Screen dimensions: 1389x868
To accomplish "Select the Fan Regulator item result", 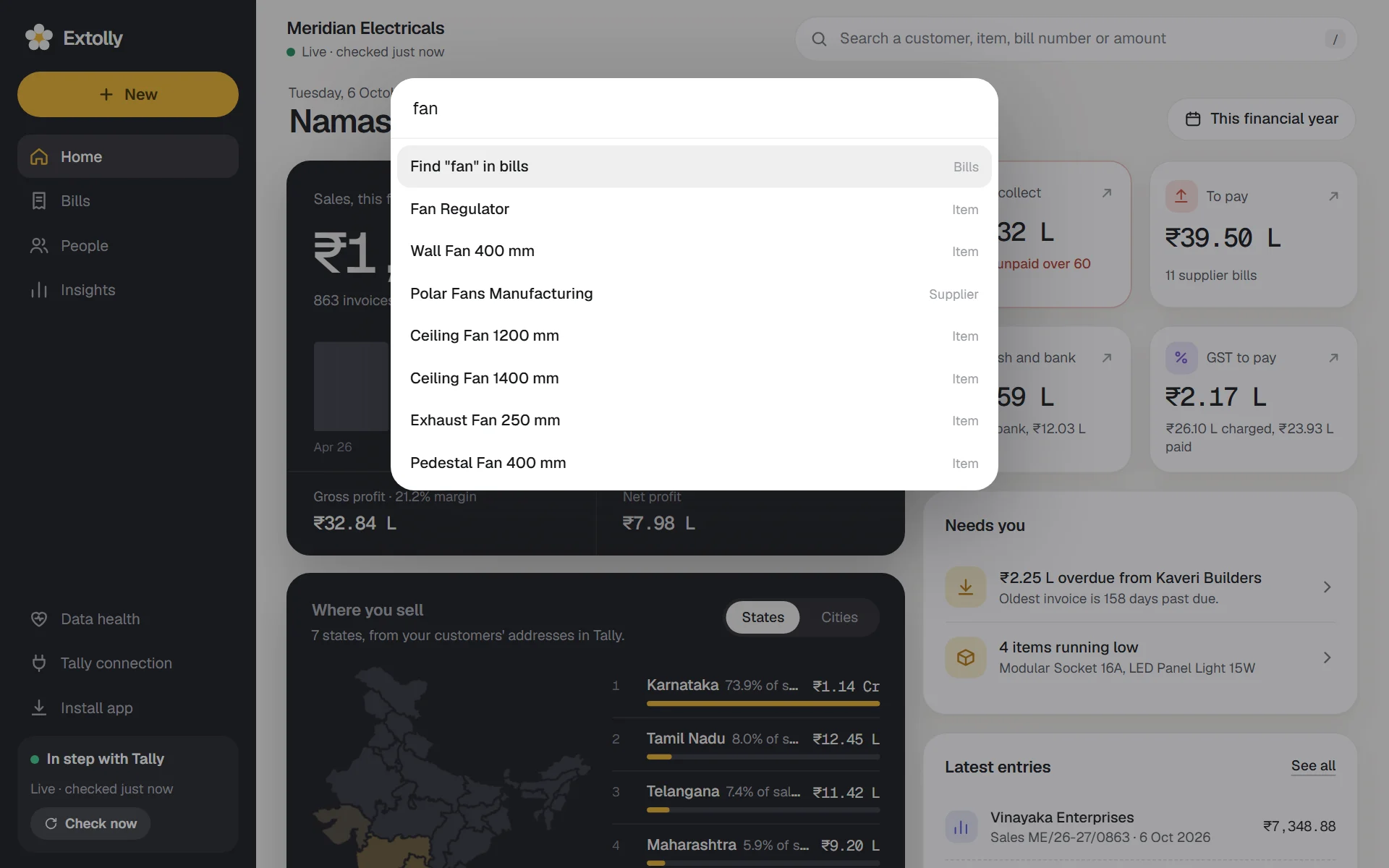I will pos(694,209).
